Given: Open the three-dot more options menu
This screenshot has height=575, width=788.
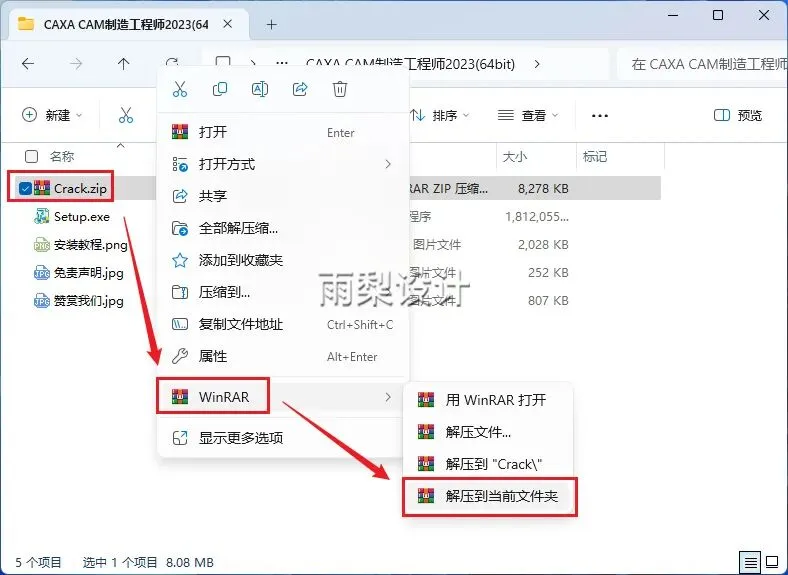Looking at the screenshot, I should point(600,116).
